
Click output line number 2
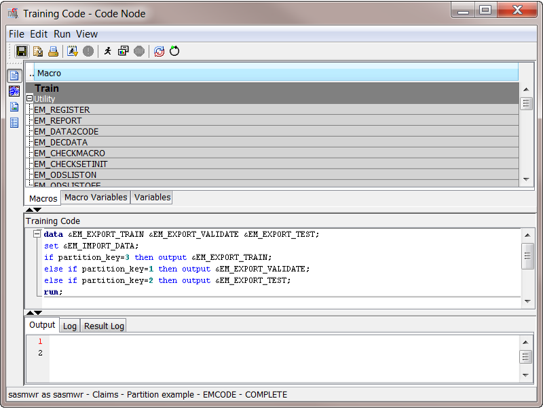[40, 353]
